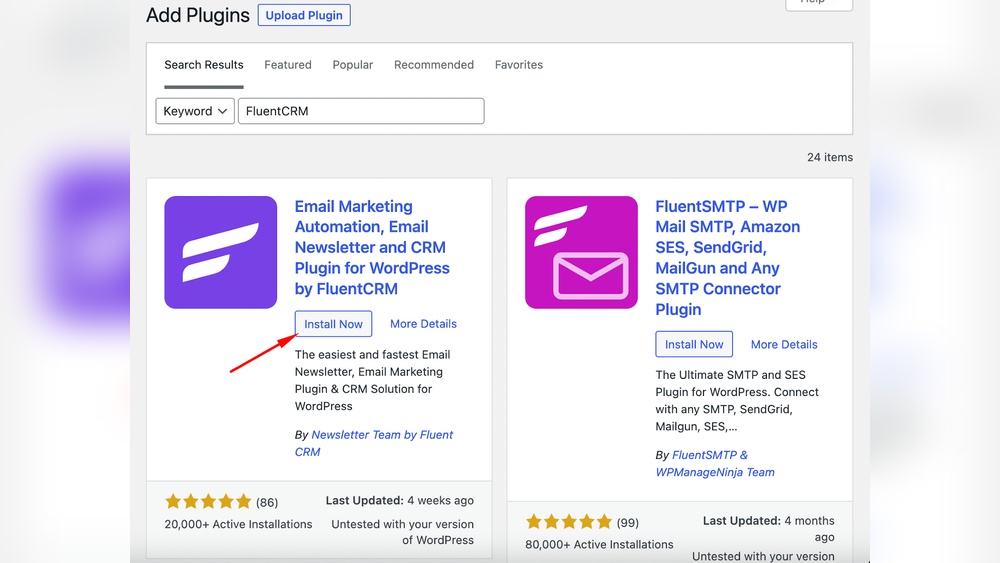Switch to the Popular tab
This screenshot has width=1000, height=563.
pos(353,65)
